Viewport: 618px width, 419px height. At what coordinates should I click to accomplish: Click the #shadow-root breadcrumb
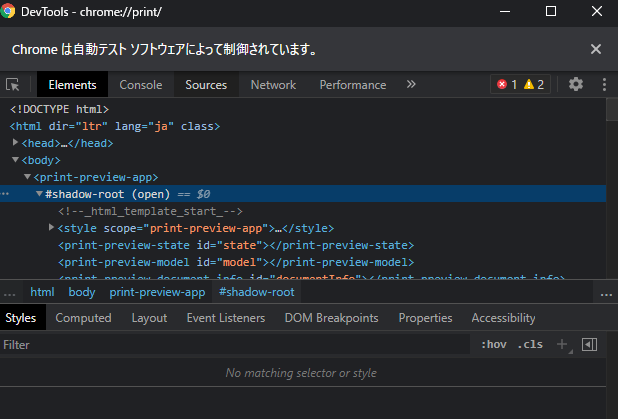pos(257,292)
